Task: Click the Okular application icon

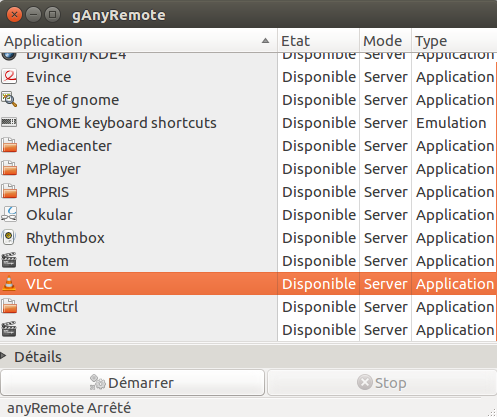Action: click(9, 215)
